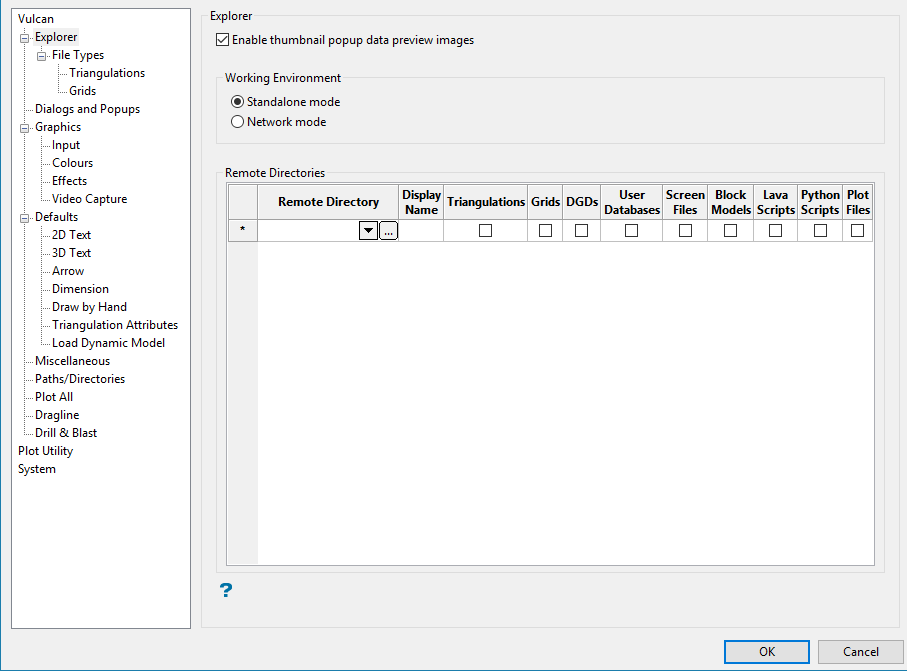Collapse the Graphics tree node

coord(25,128)
